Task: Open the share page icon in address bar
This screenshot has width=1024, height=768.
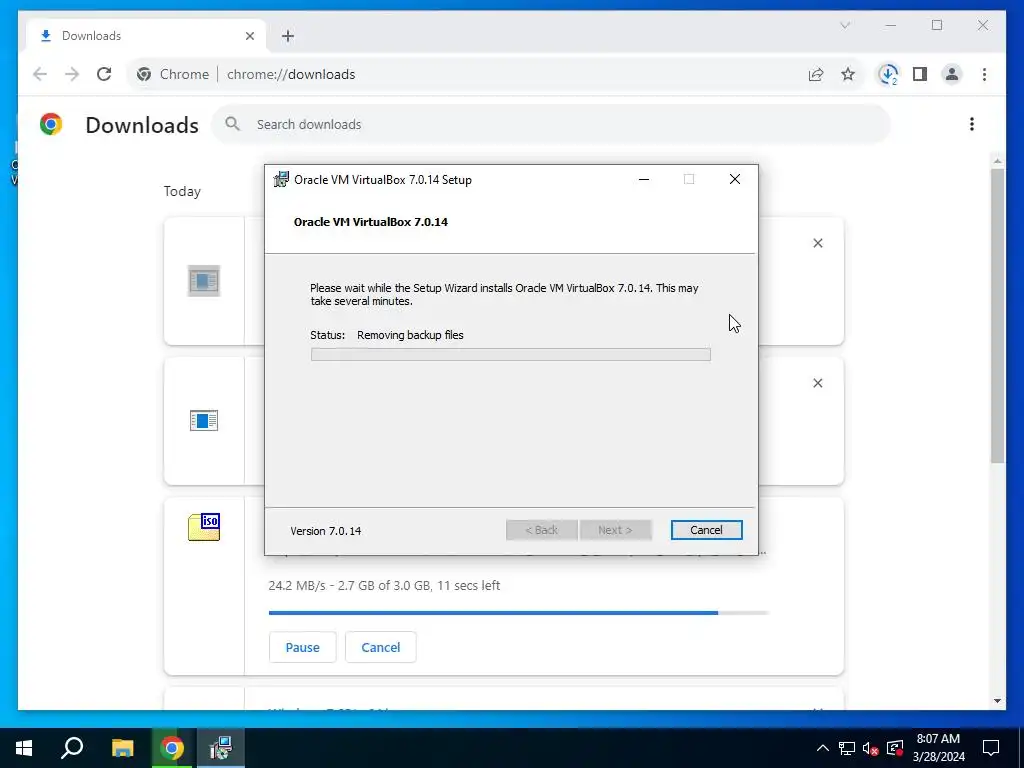Action: (x=816, y=74)
